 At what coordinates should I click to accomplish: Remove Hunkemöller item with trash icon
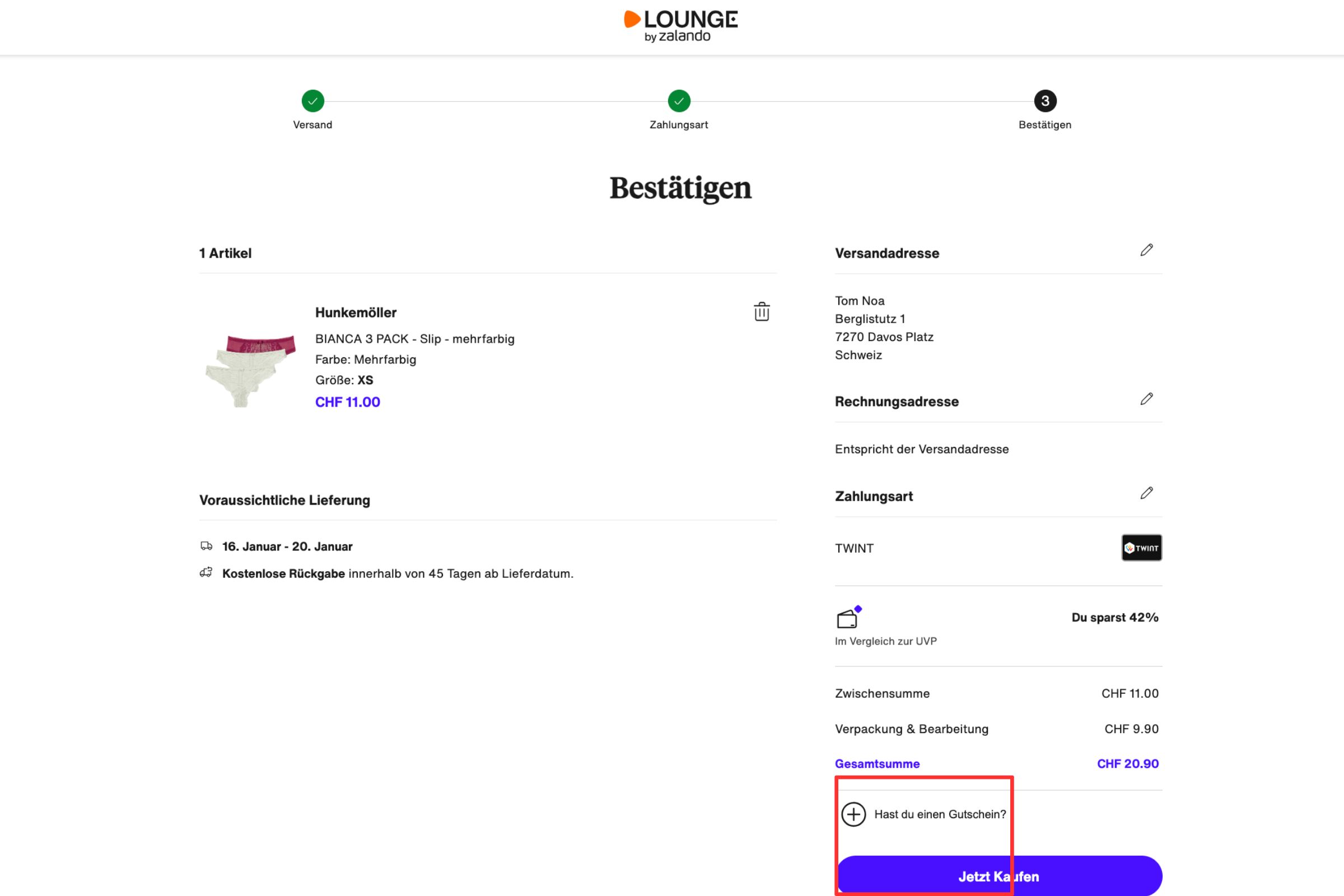pyautogui.click(x=762, y=311)
